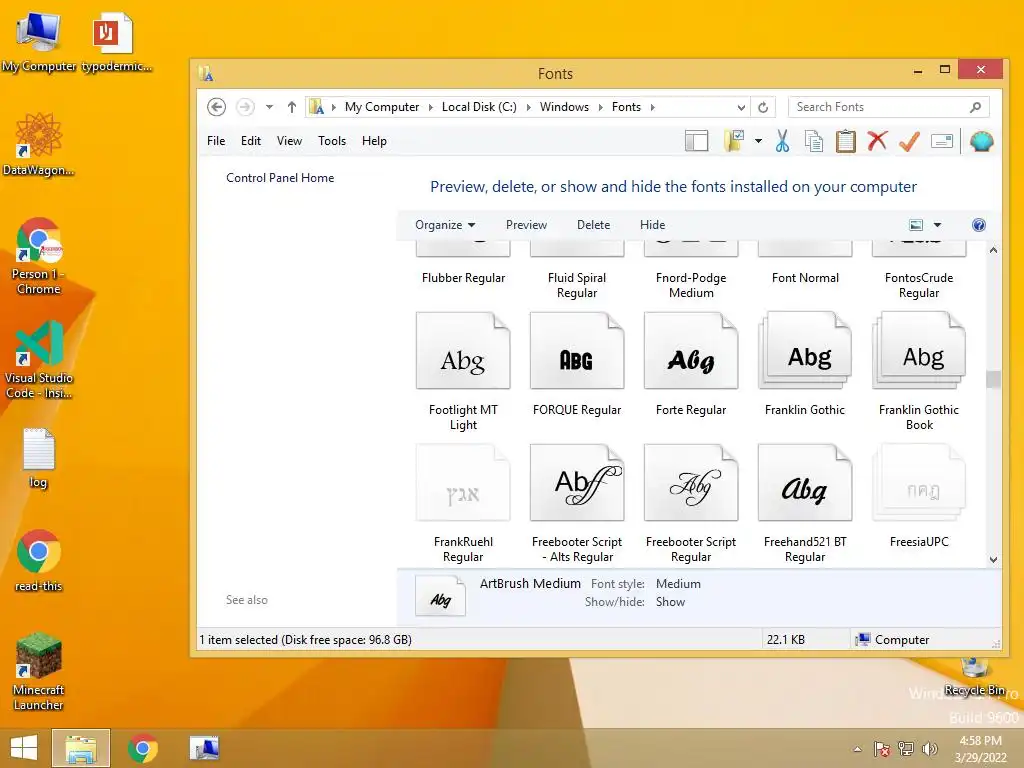1024x768 pixels.
Task: Select the Minecraft Launcher desktop icon
Action: pos(39,672)
